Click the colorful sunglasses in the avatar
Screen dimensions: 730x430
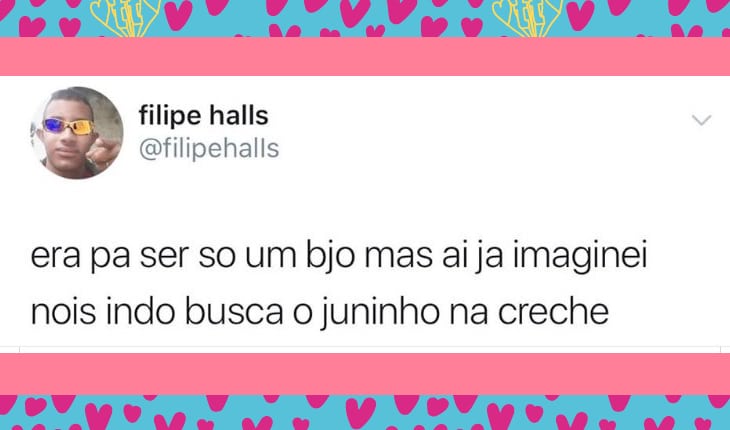(69, 127)
